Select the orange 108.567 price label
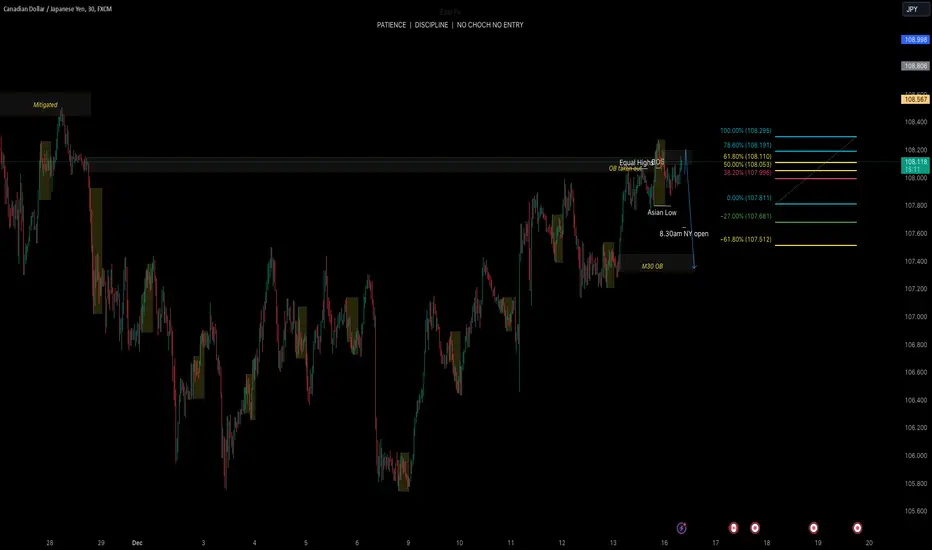The width and height of the screenshot is (932, 550). [915, 99]
